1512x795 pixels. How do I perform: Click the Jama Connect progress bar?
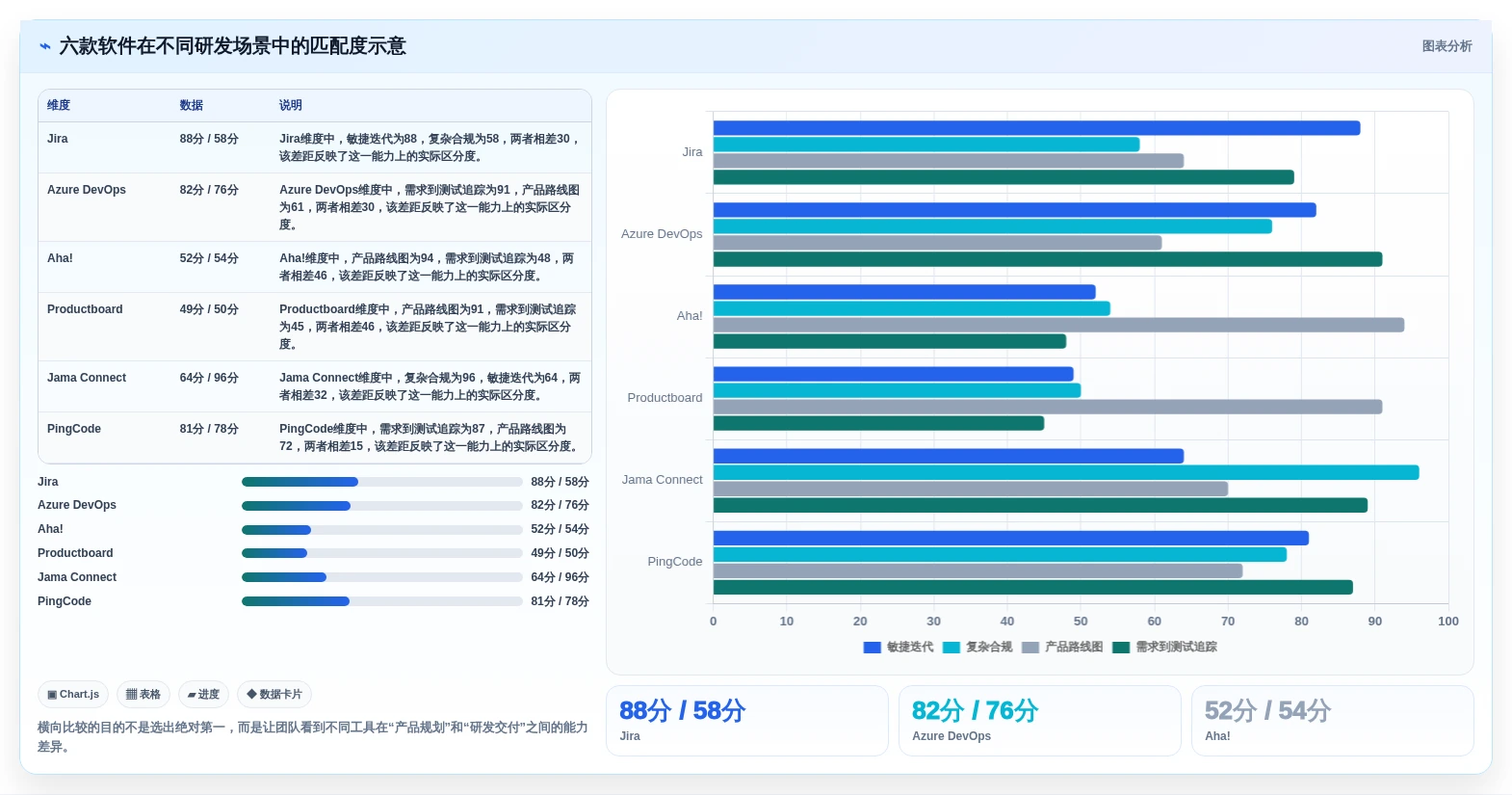[x=381, y=577]
